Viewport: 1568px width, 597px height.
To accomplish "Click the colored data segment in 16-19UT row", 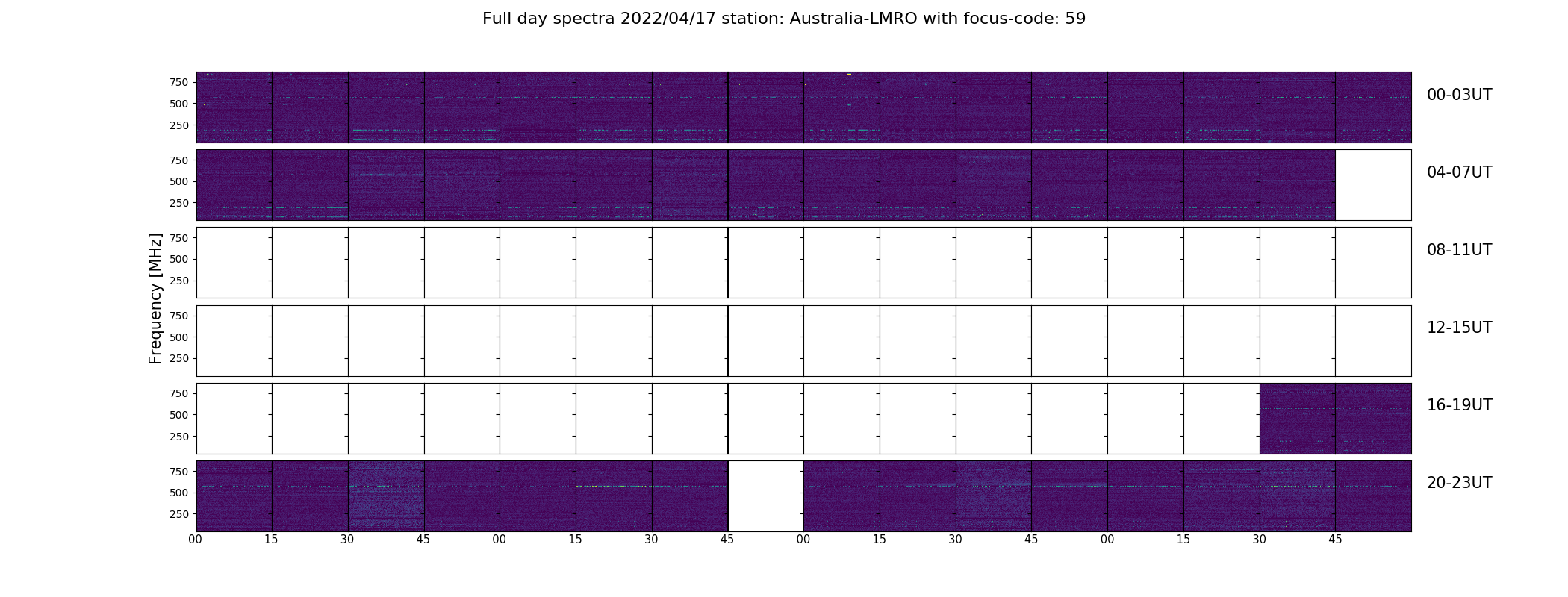I will click(1335, 419).
